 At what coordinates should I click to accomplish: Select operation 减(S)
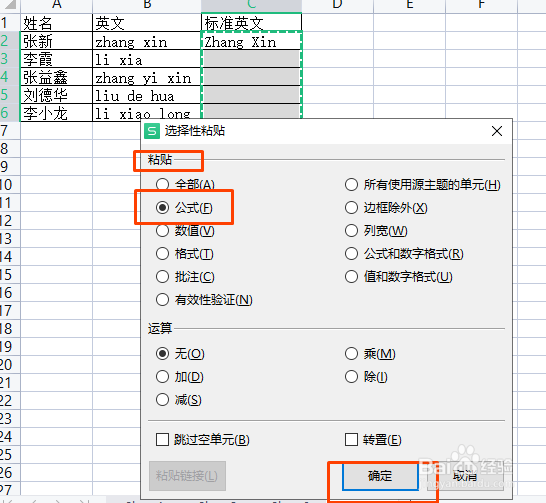pos(179,400)
